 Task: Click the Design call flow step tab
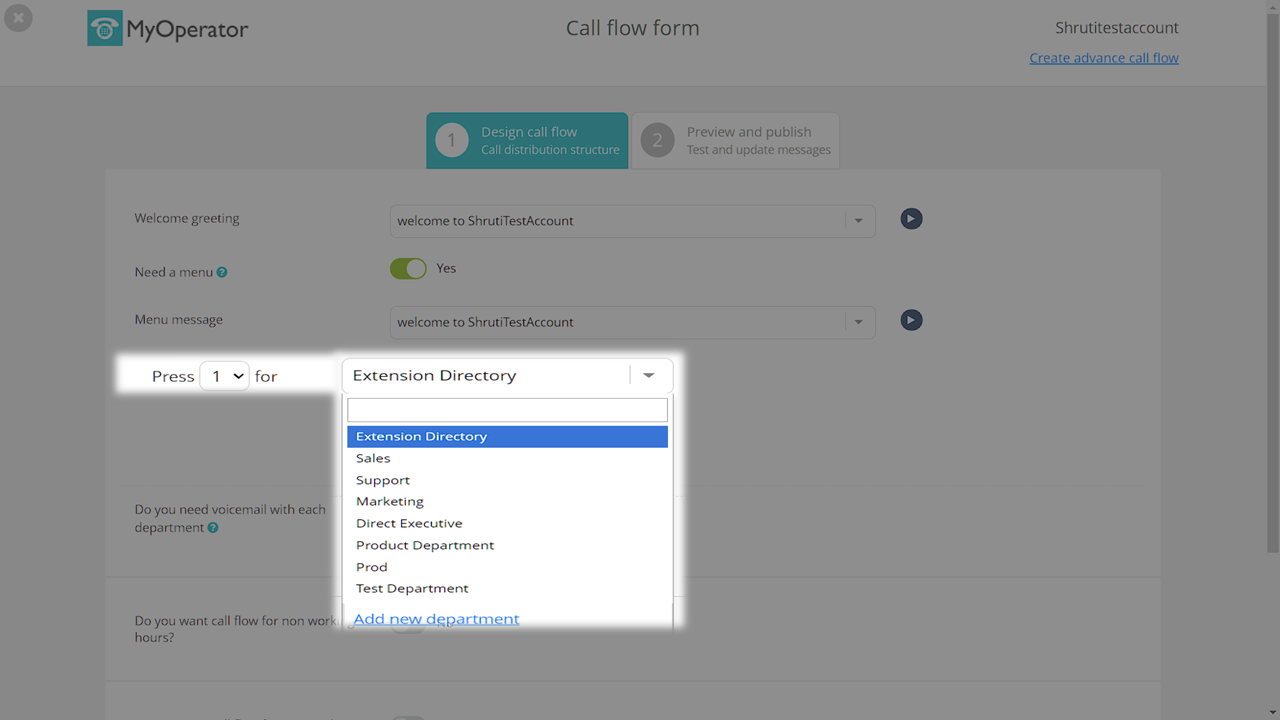click(527, 140)
